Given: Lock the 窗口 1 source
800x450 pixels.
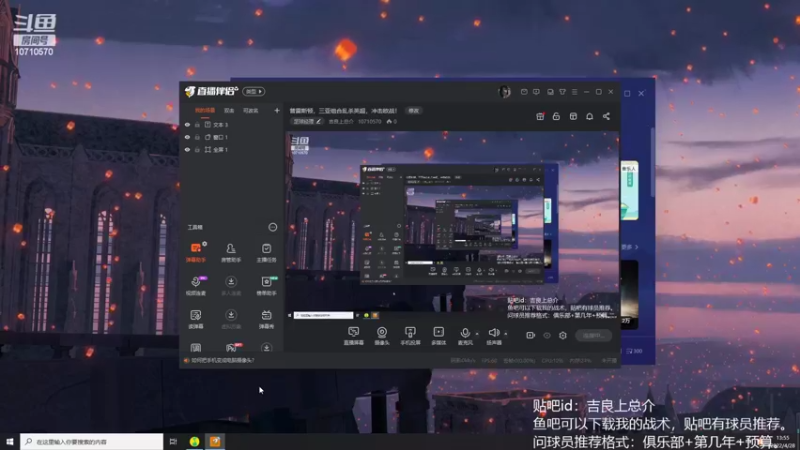Looking at the screenshot, I should [x=197, y=137].
